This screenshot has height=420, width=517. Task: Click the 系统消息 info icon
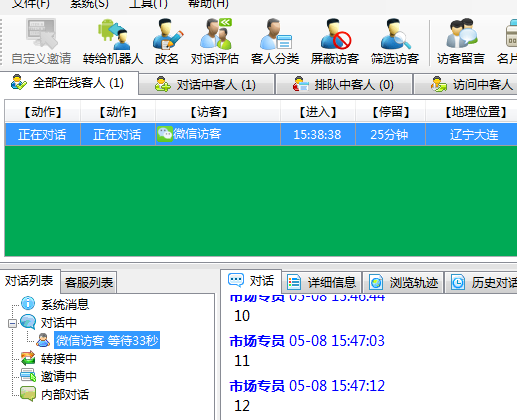click(28, 303)
